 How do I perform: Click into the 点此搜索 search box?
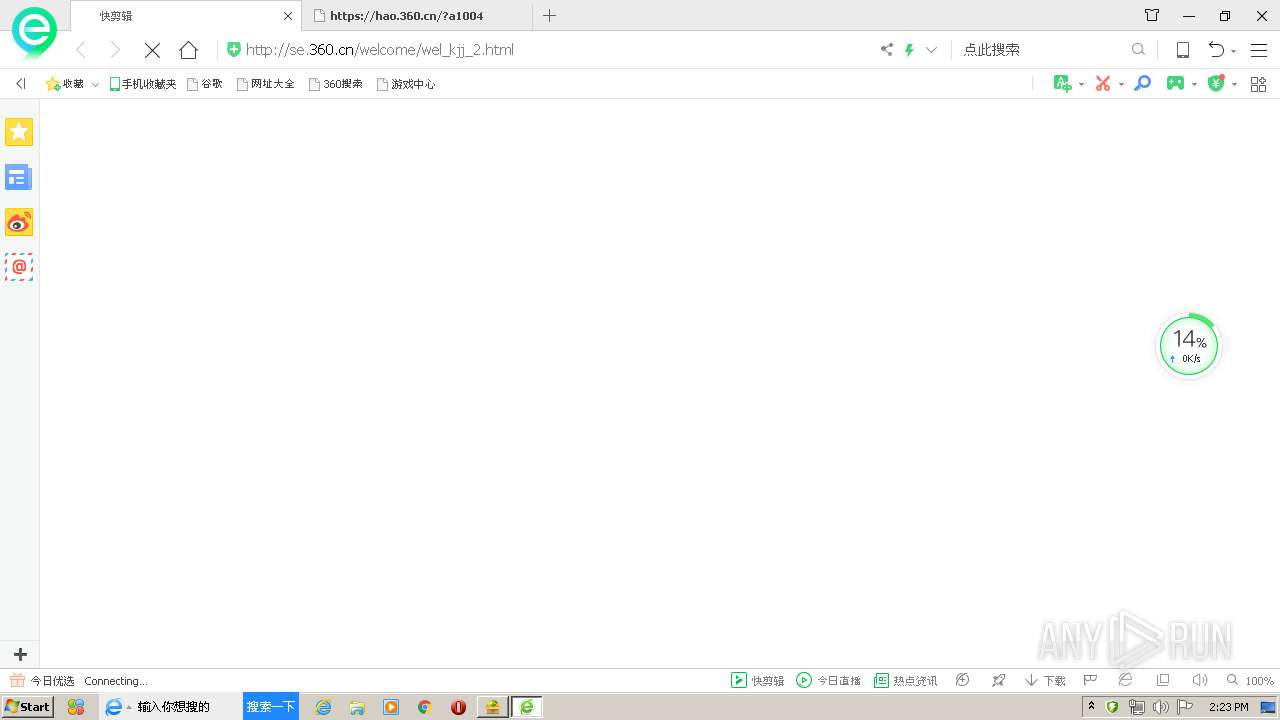point(1040,49)
